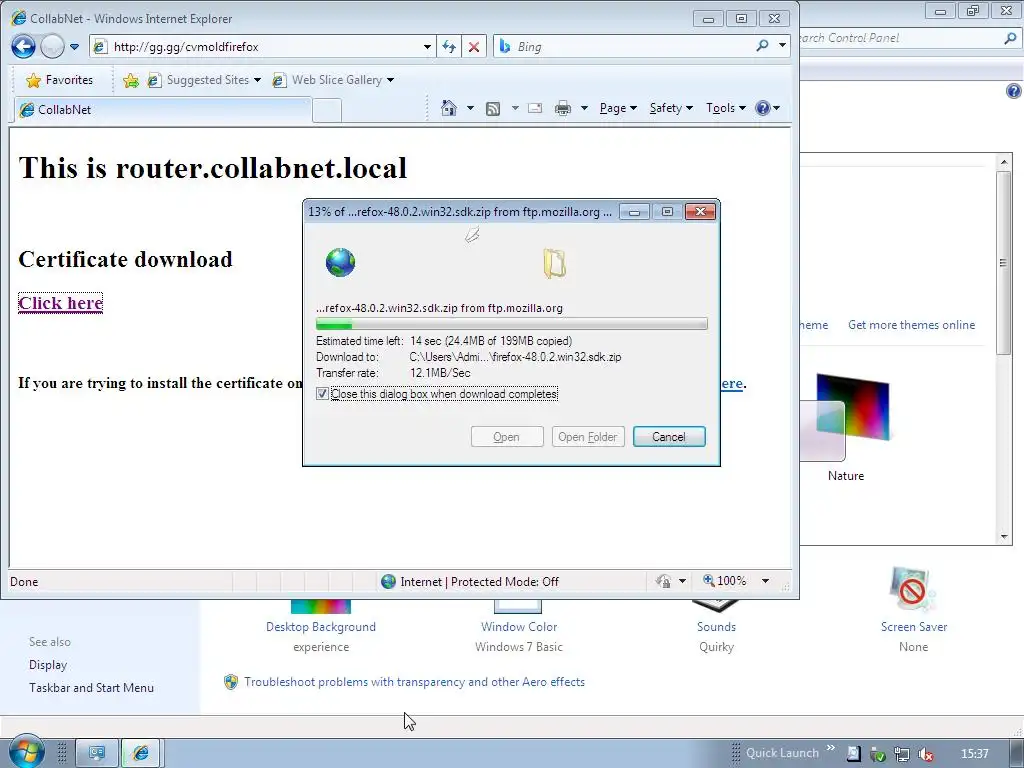Open Screen Saver settings icon
This screenshot has height=768, width=1024.
[x=913, y=590]
